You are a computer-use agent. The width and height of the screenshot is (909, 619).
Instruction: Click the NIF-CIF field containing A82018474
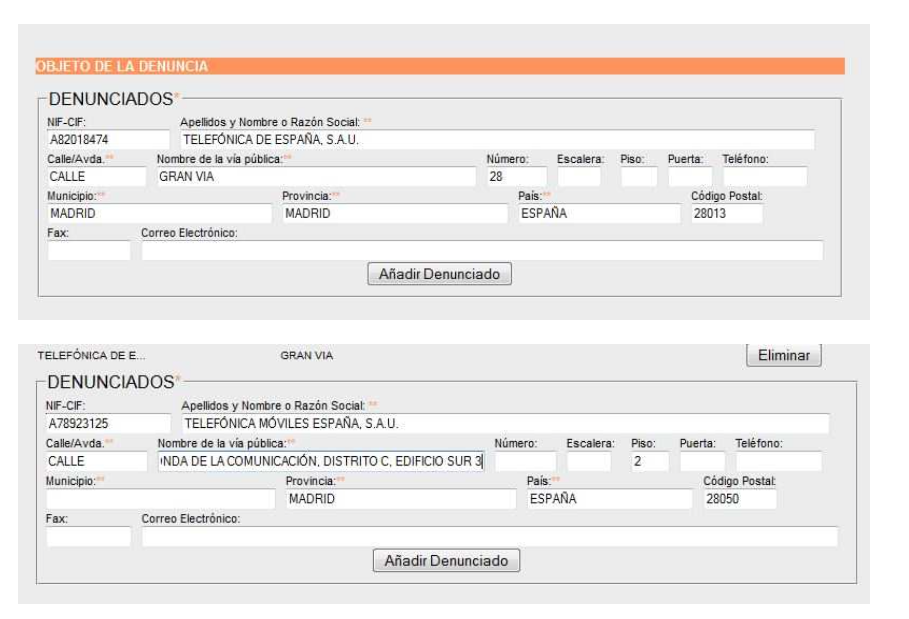pos(108,140)
